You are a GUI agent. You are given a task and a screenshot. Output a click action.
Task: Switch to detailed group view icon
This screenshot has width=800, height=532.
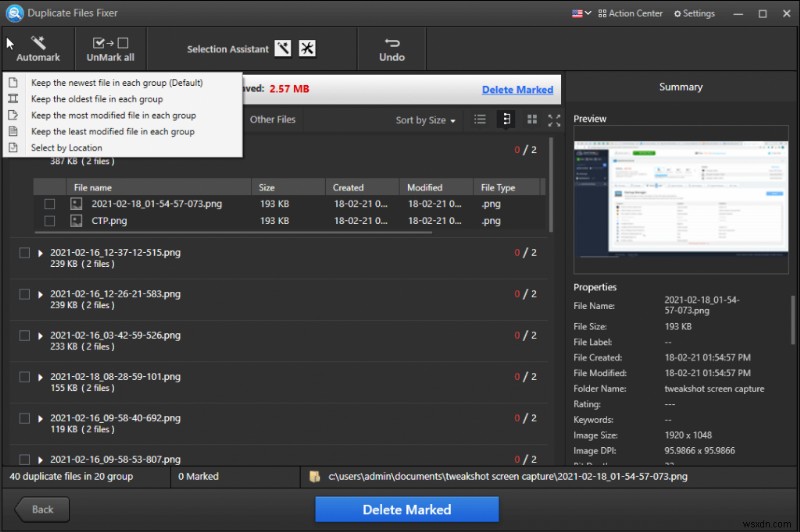point(506,119)
